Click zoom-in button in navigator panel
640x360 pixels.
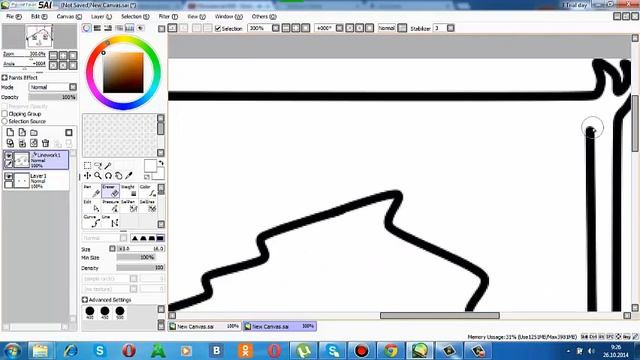pyautogui.click(x=63, y=55)
